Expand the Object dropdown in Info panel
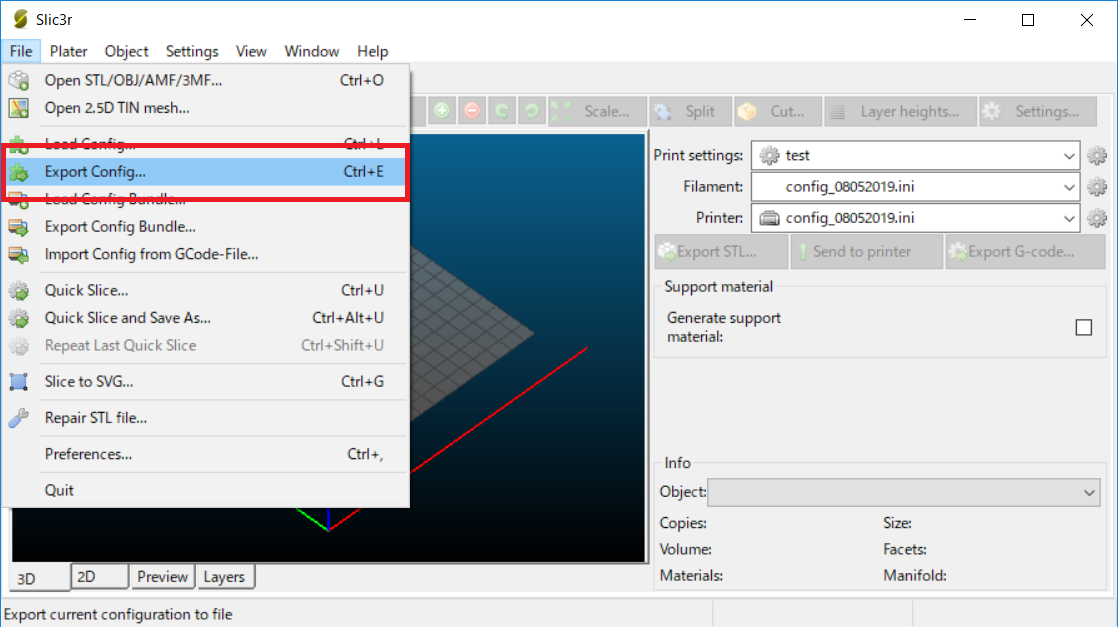The width and height of the screenshot is (1118, 627). point(903,492)
